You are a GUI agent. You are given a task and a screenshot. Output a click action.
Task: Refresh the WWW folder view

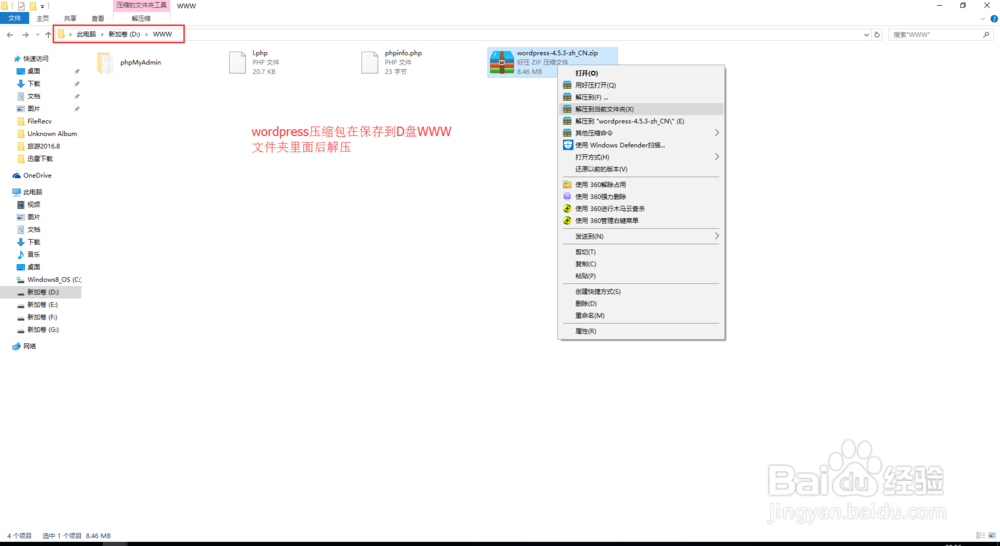877,34
